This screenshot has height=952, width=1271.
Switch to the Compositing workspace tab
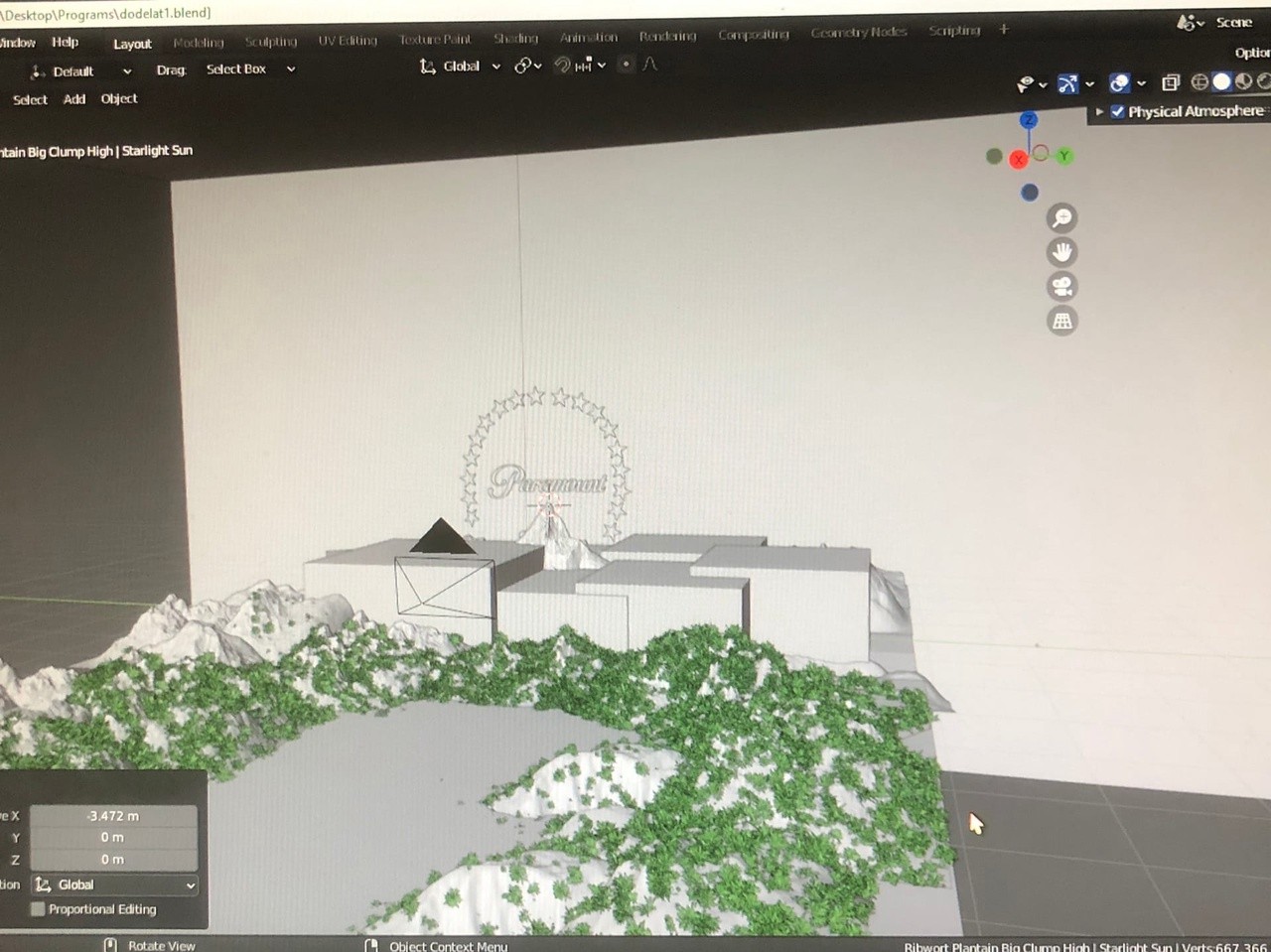click(754, 35)
